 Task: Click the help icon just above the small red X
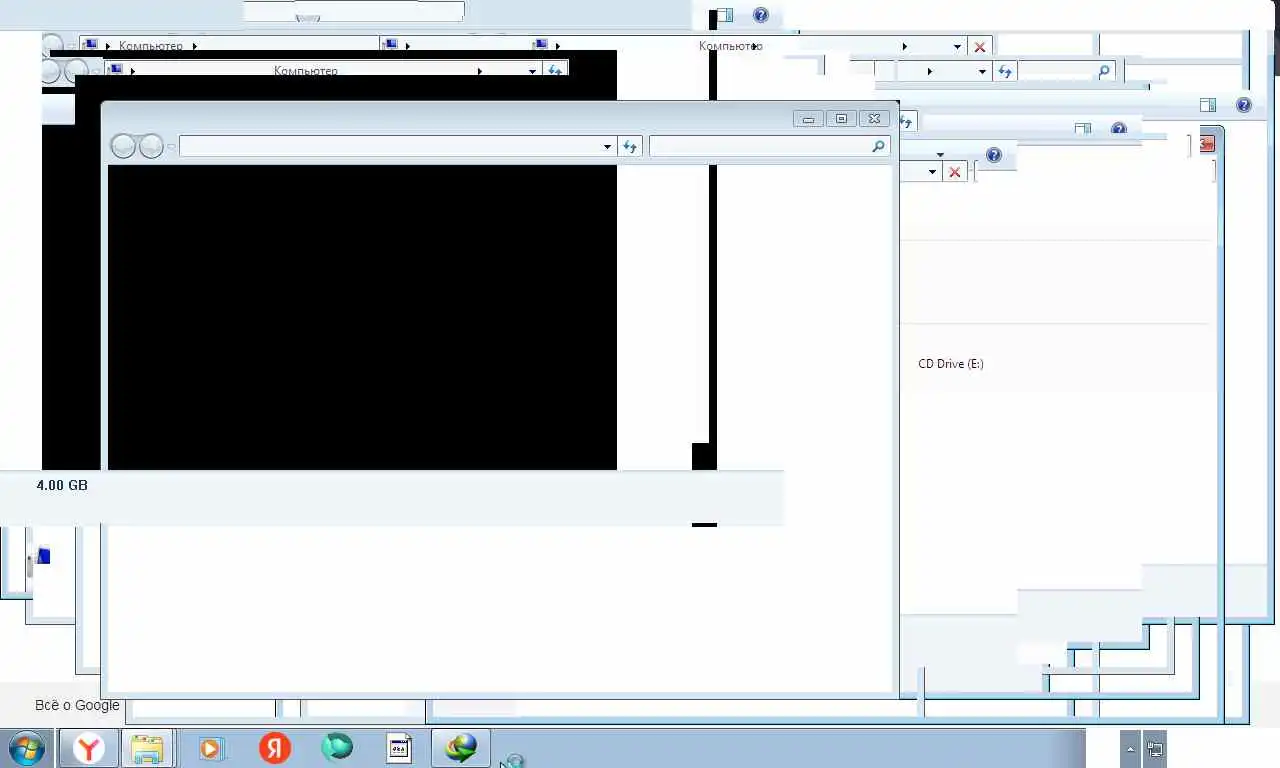[x=994, y=155]
